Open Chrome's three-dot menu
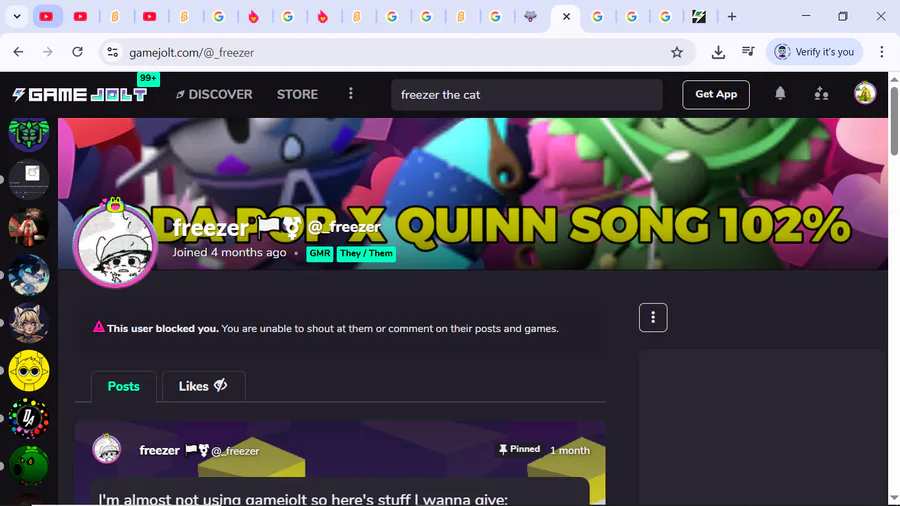The width and height of the screenshot is (900, 506). (882, 52)
